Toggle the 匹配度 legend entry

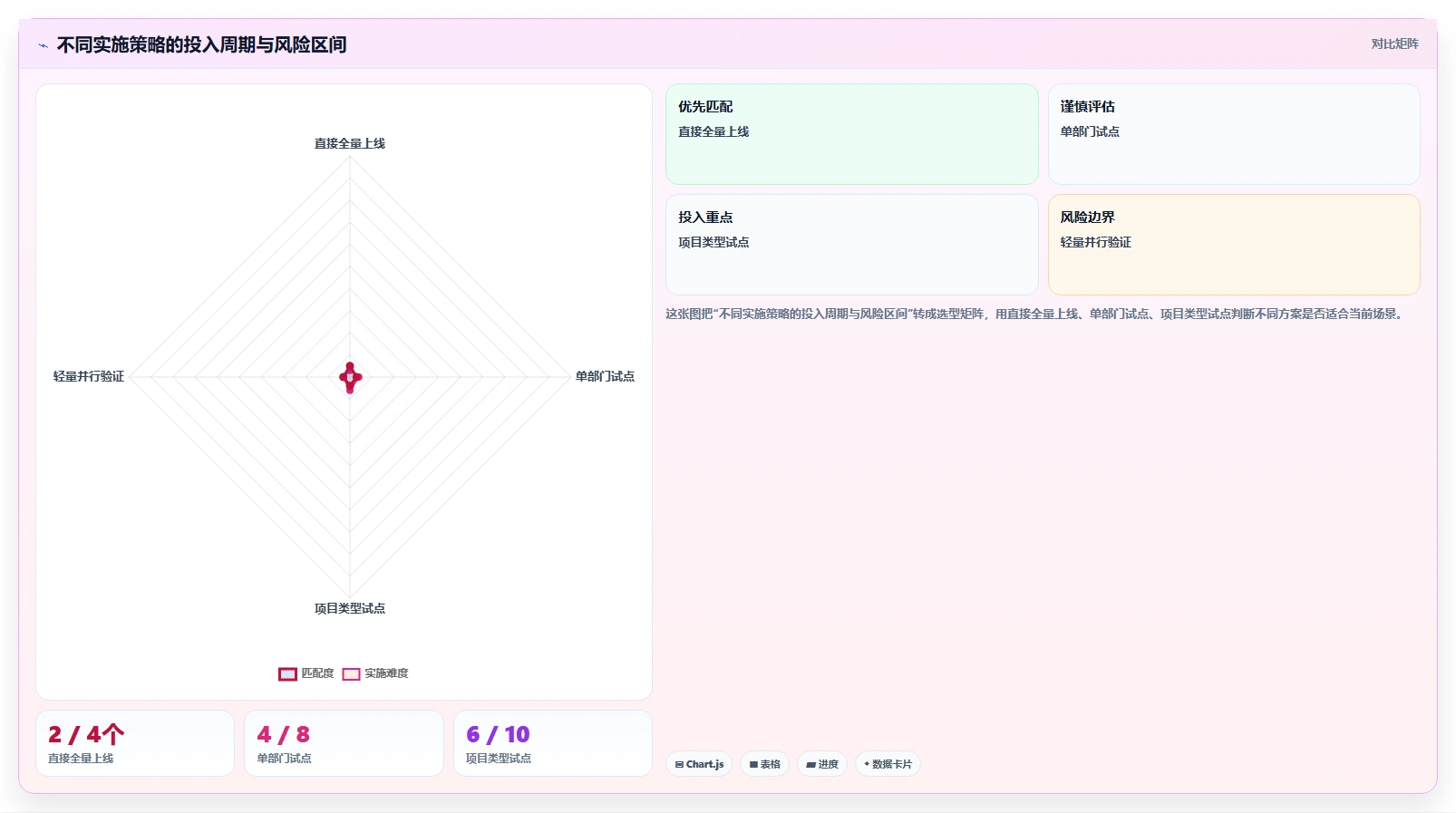click(306, 673)
